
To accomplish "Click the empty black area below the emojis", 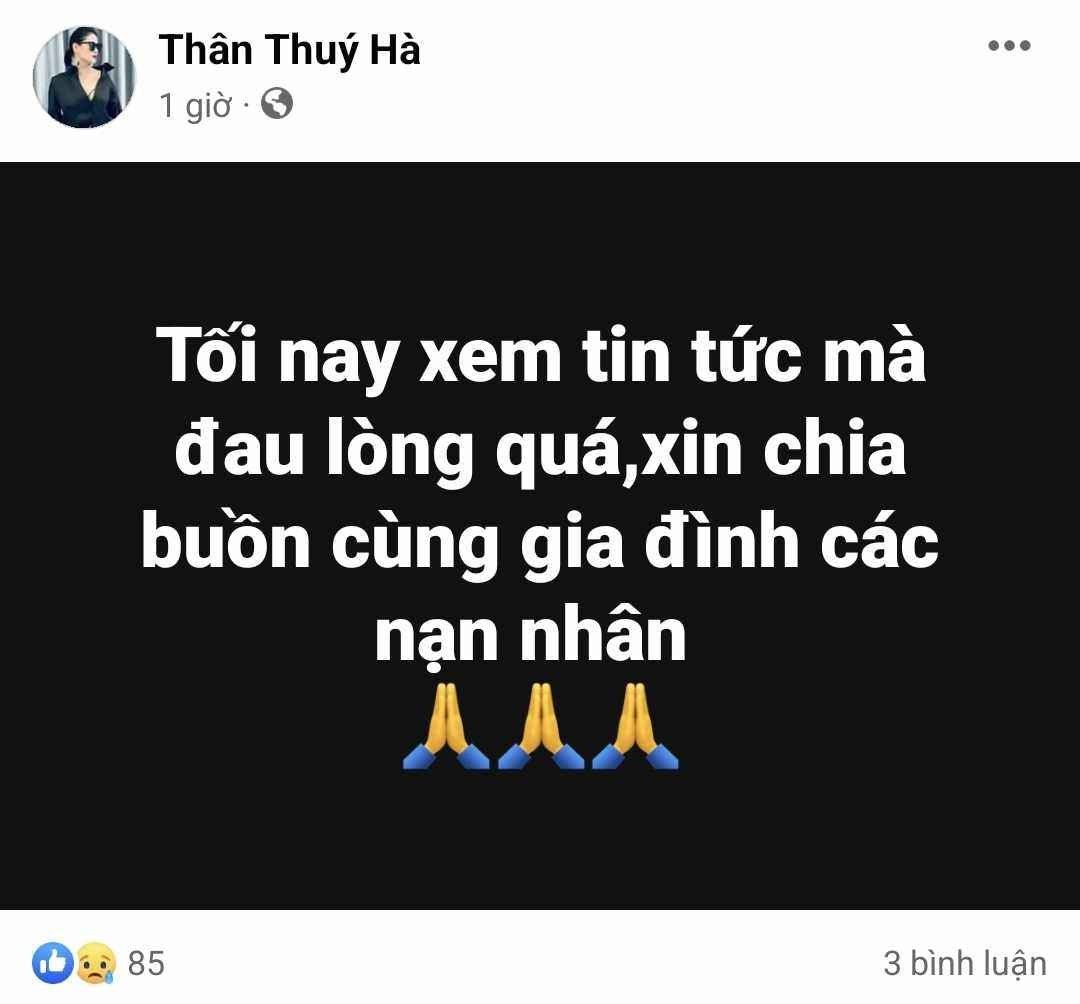I will 540,840.
